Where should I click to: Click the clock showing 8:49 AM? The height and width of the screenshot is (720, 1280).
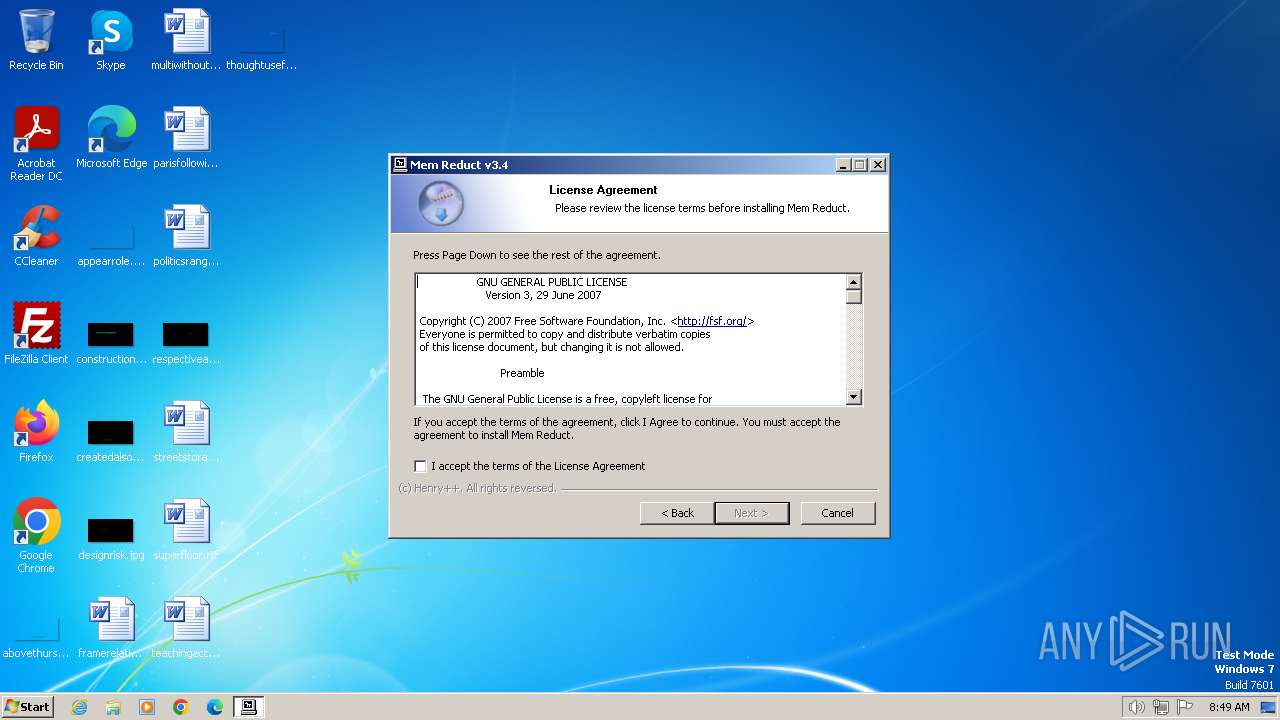pyautogui.click(x=1229, y=707)
